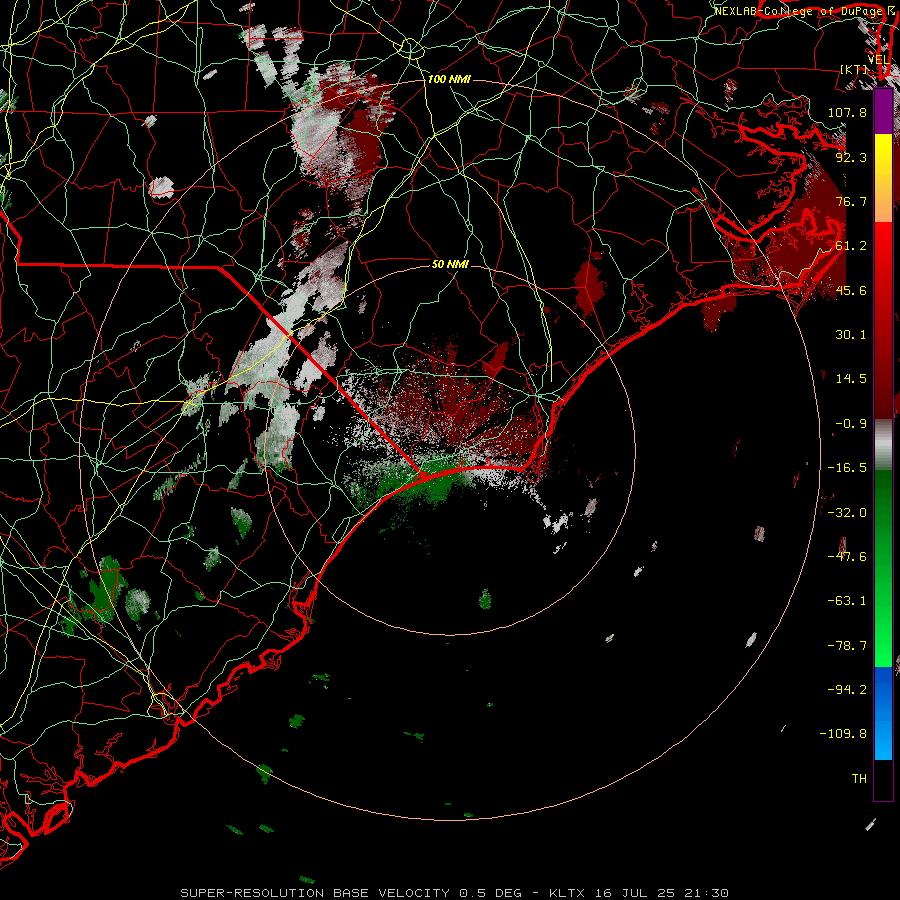Click the 61.2 legend value
The height and width of the screenshot is (900, 900).
click(851, 246)
